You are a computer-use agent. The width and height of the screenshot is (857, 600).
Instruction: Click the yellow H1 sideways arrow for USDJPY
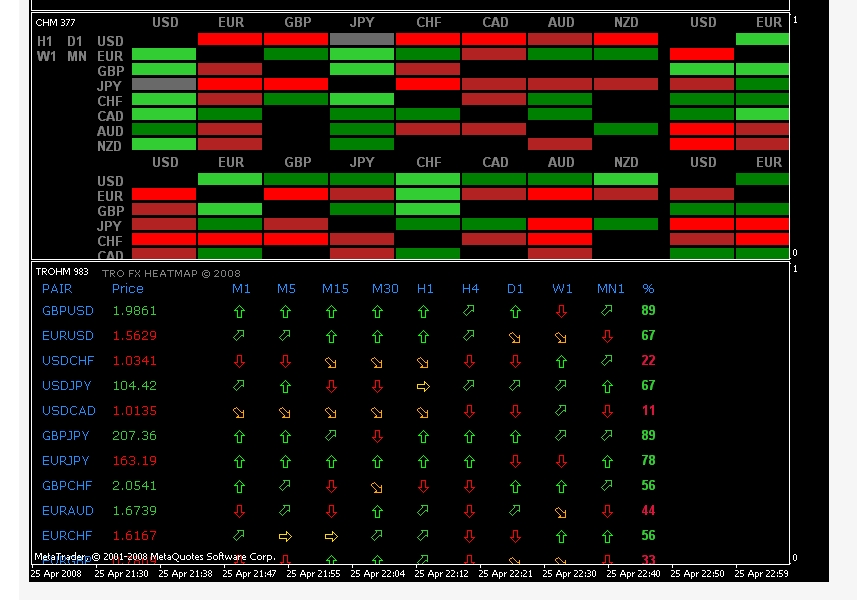(x=423, y=386)
